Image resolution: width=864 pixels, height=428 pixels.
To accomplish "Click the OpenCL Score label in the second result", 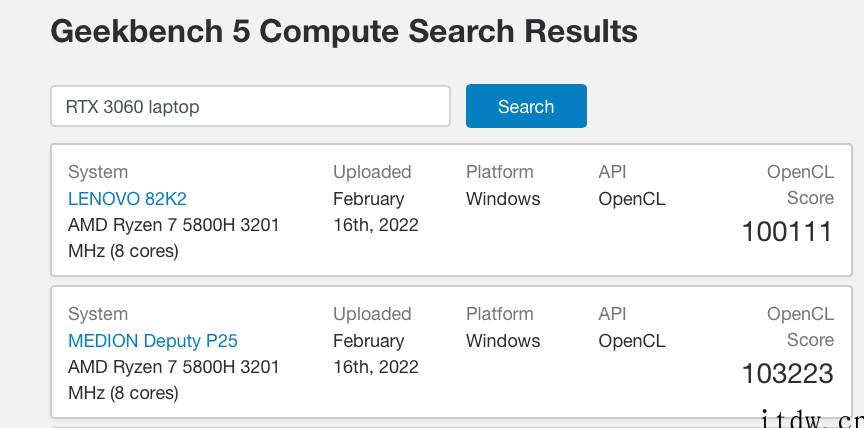I will pyautogui.click(x=800, y=327).
